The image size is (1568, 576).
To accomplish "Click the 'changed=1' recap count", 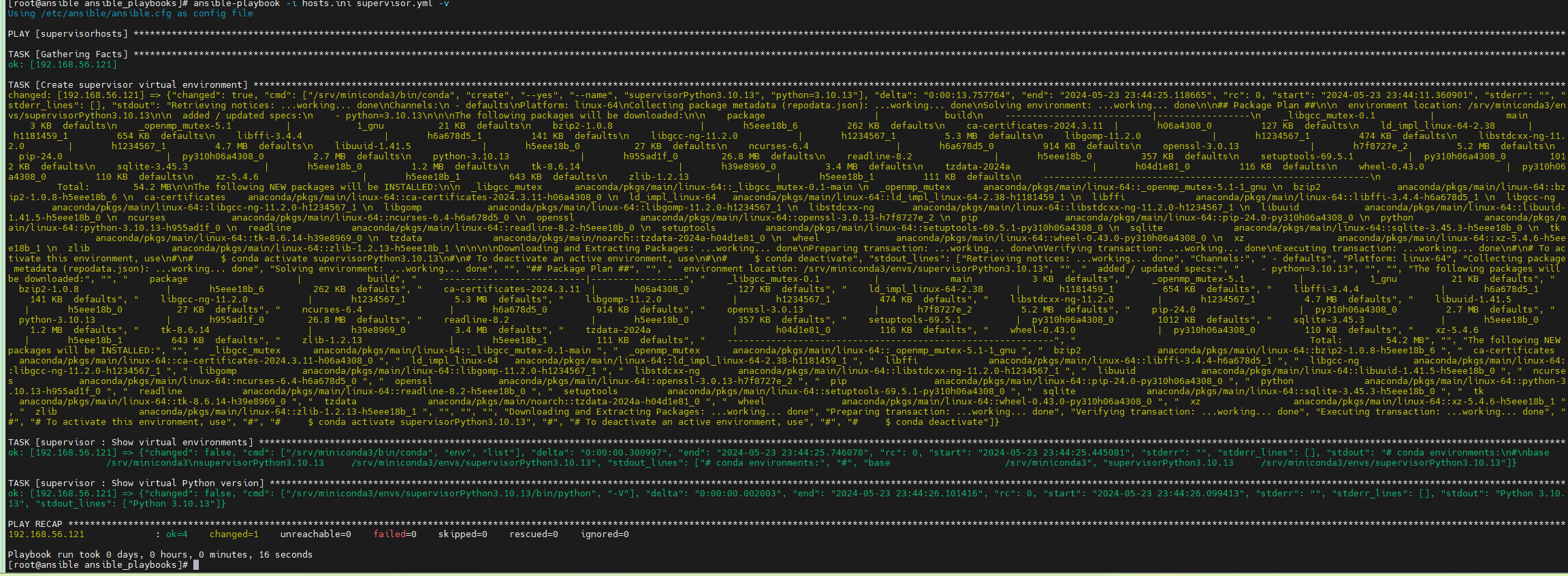I will (x=234, y=534).
